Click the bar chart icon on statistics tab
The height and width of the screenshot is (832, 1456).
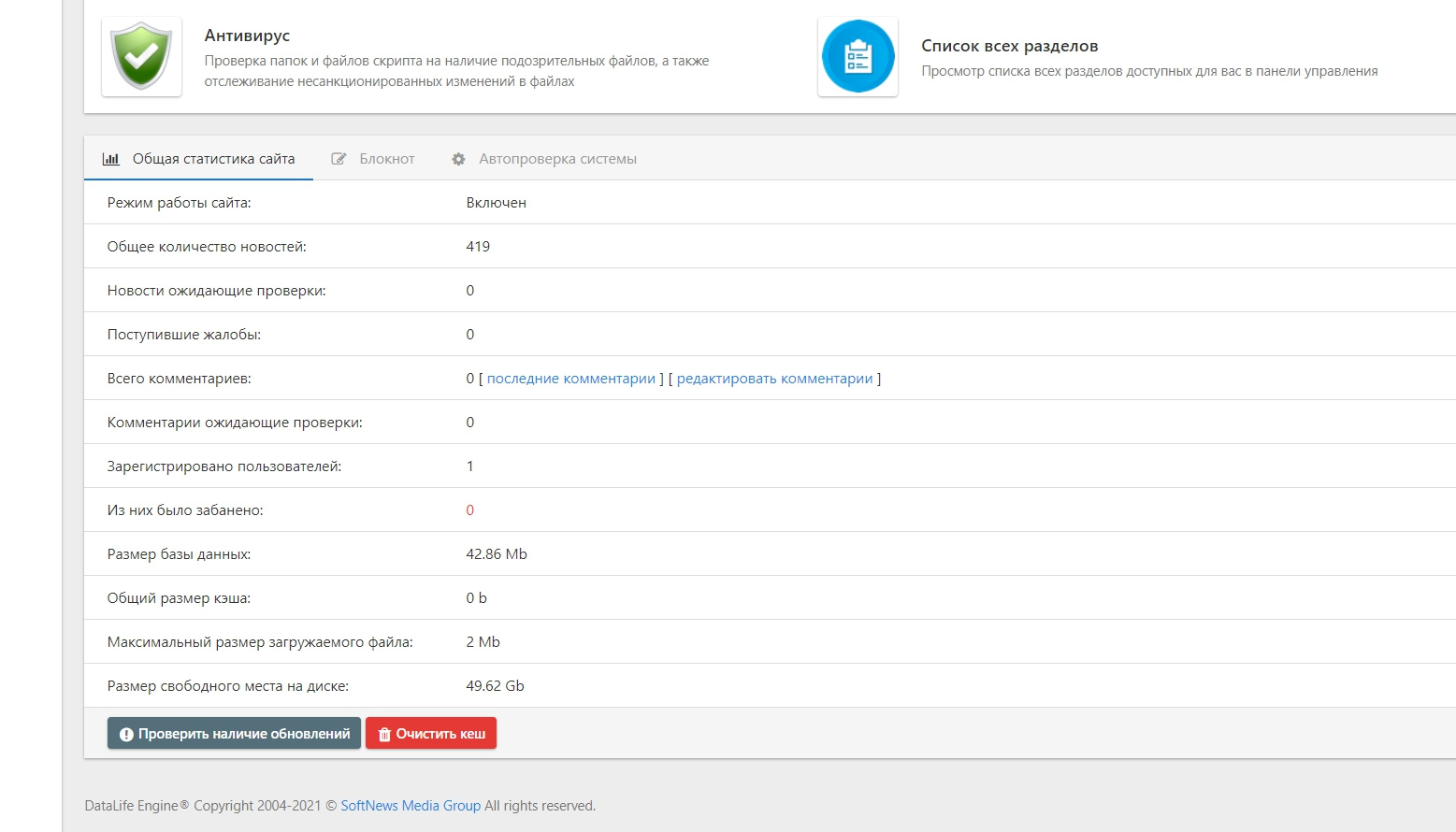pyautogui.click(x=110, y=159)
